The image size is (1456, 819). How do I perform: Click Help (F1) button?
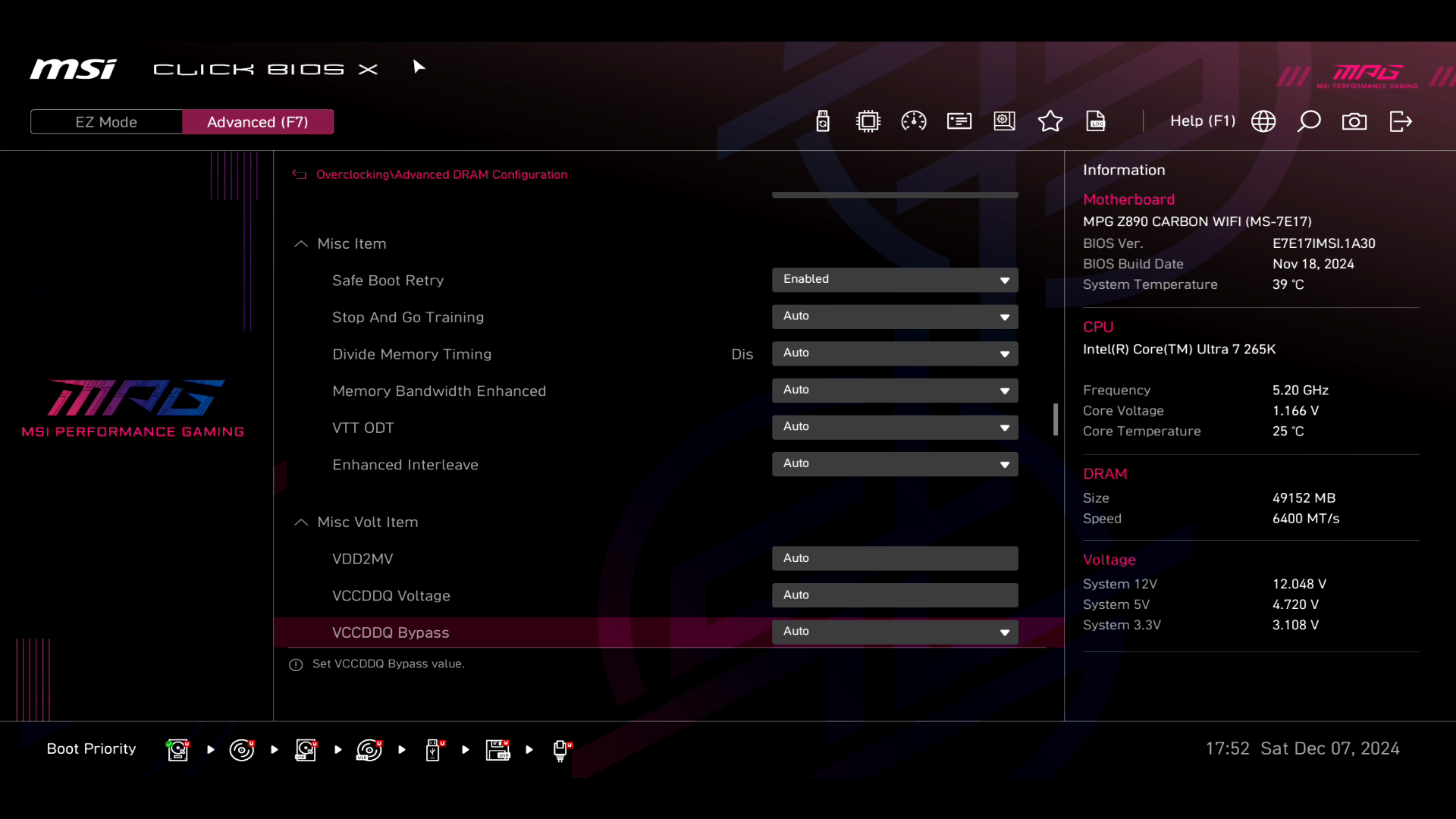pyautogui.click(x=1202, y=121)
